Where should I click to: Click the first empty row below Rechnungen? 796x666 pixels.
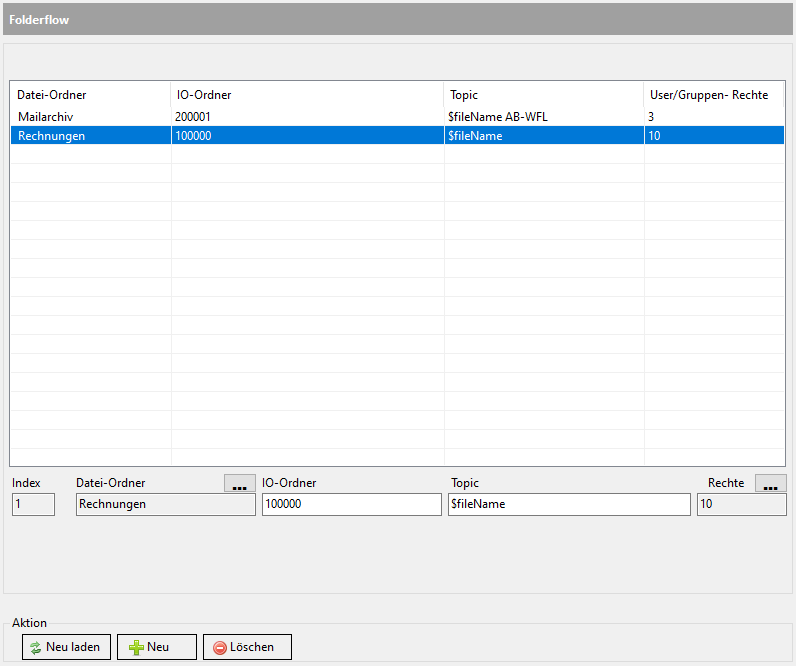point(300,155)
